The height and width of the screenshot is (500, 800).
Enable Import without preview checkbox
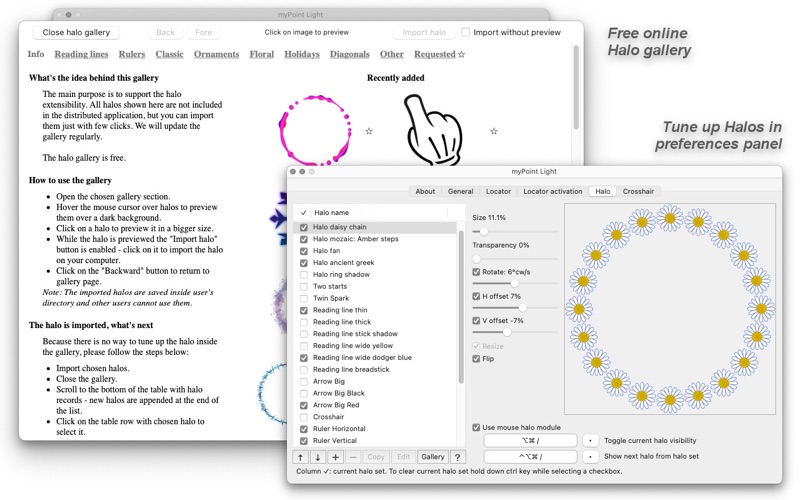click(465, 32)
